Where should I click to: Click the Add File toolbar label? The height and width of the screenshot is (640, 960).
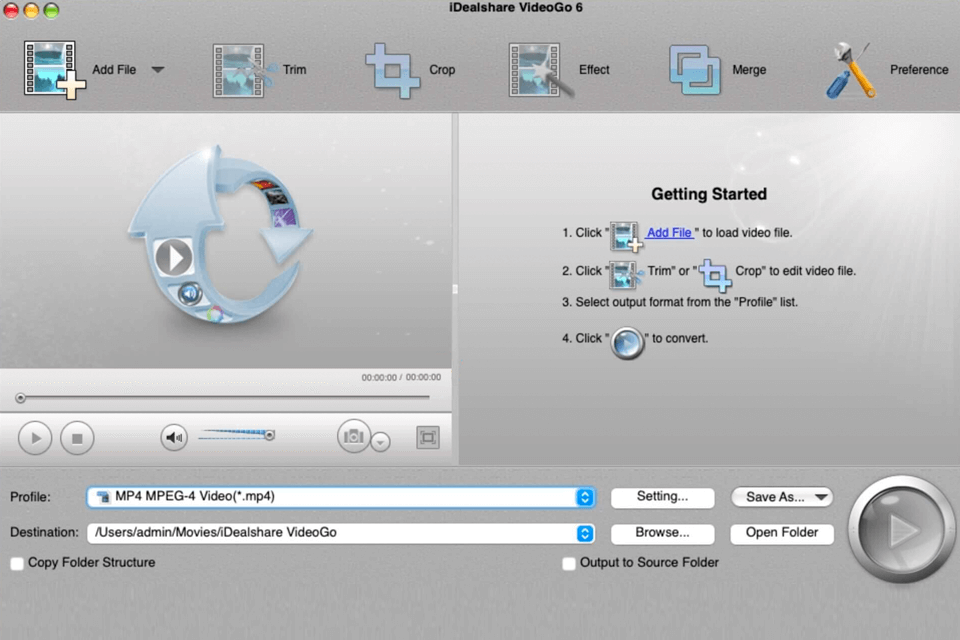pyautogui.click(x=114, y=70)
